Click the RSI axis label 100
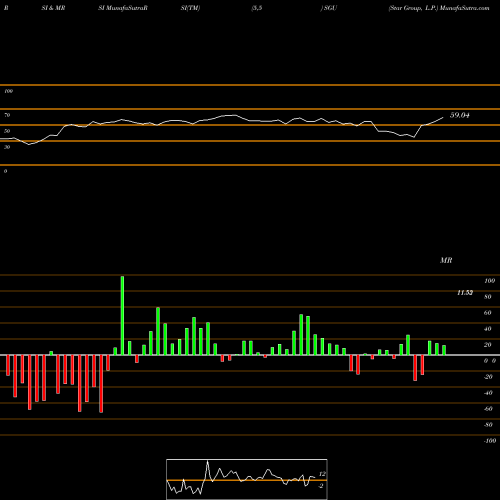Viewport: 500px width, 500px height. [x=8, y=91]
